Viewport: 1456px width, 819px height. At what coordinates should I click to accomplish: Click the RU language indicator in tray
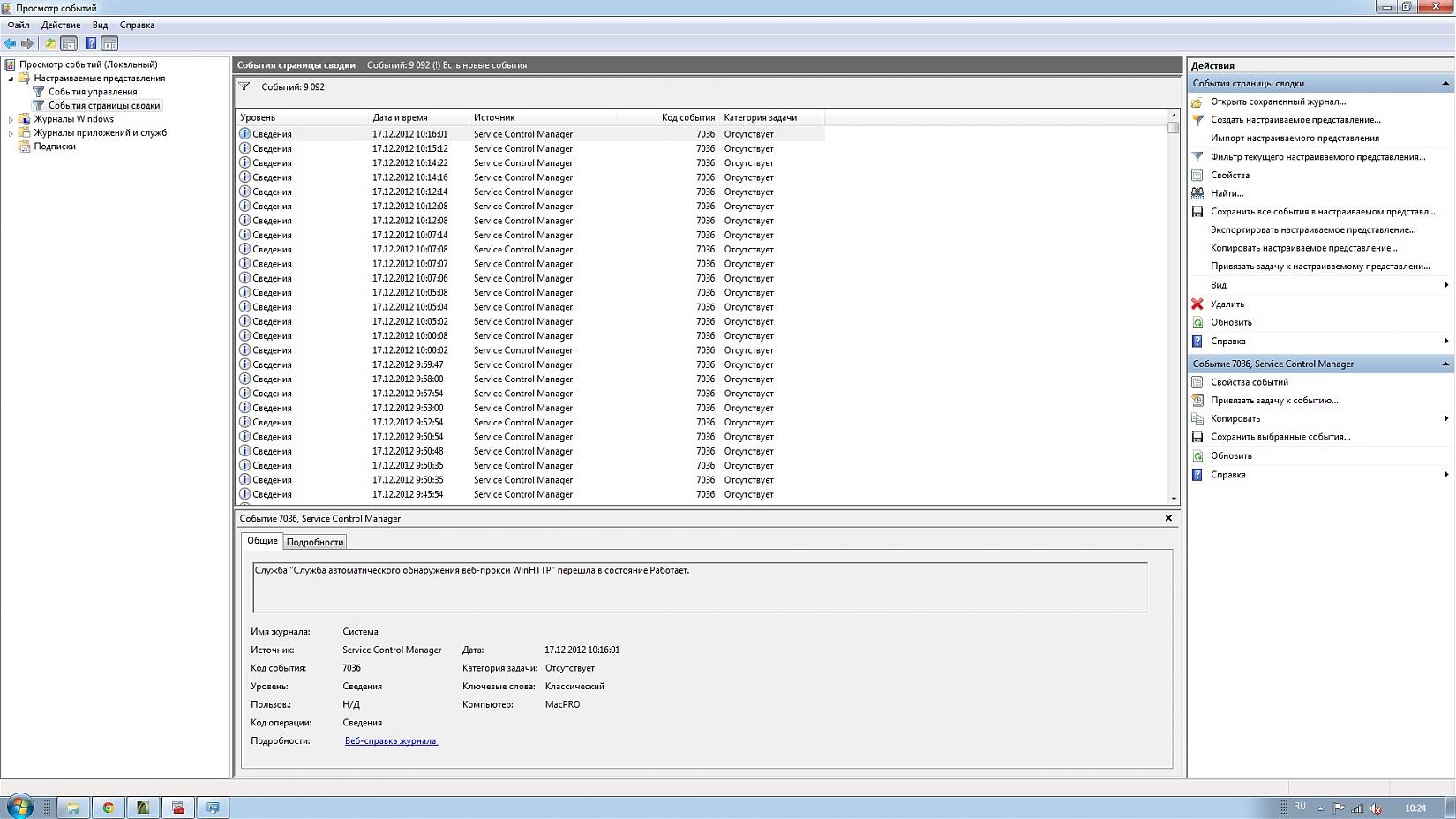point(1299,807)
